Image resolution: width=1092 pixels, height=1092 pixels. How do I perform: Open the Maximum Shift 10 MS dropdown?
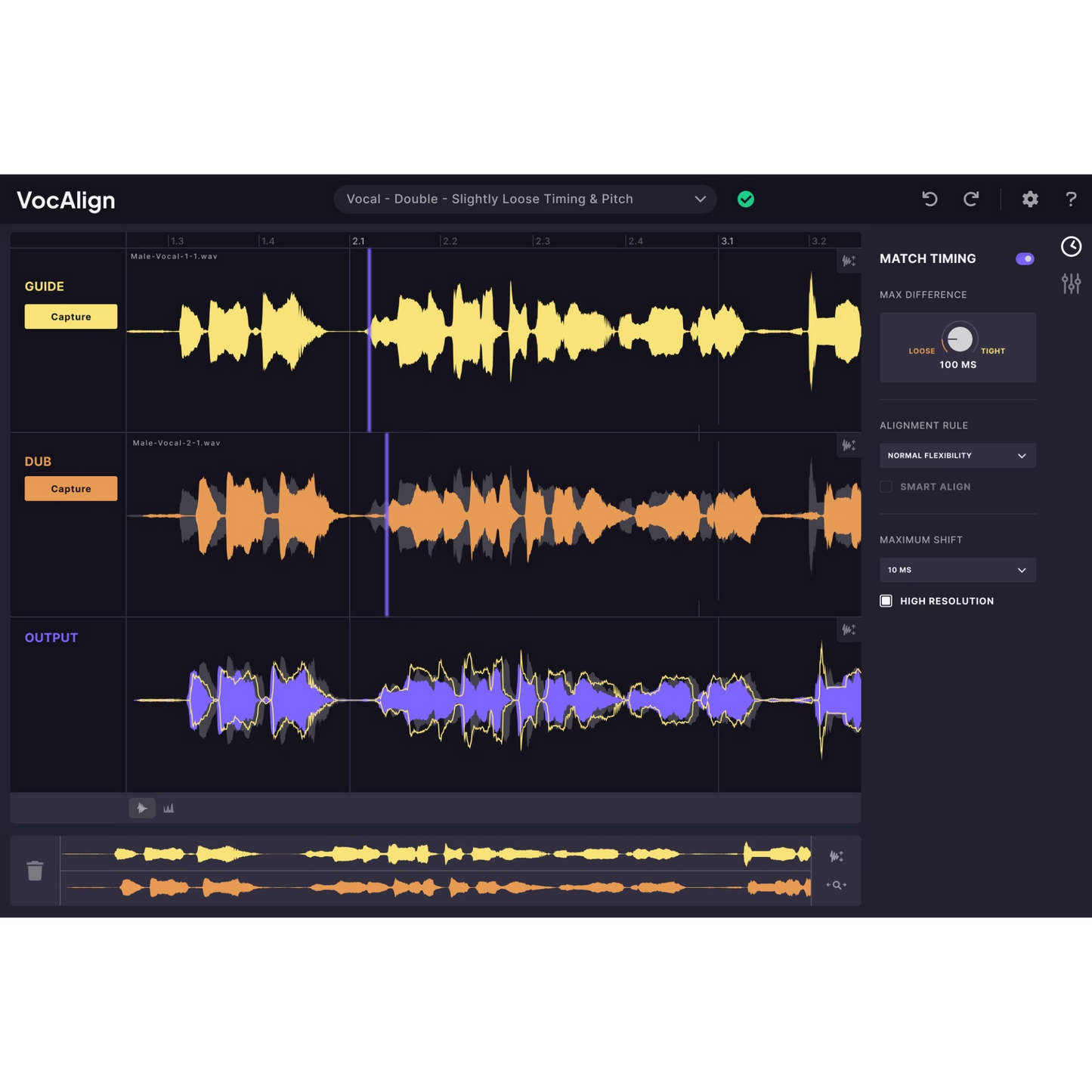pos(957,570)
